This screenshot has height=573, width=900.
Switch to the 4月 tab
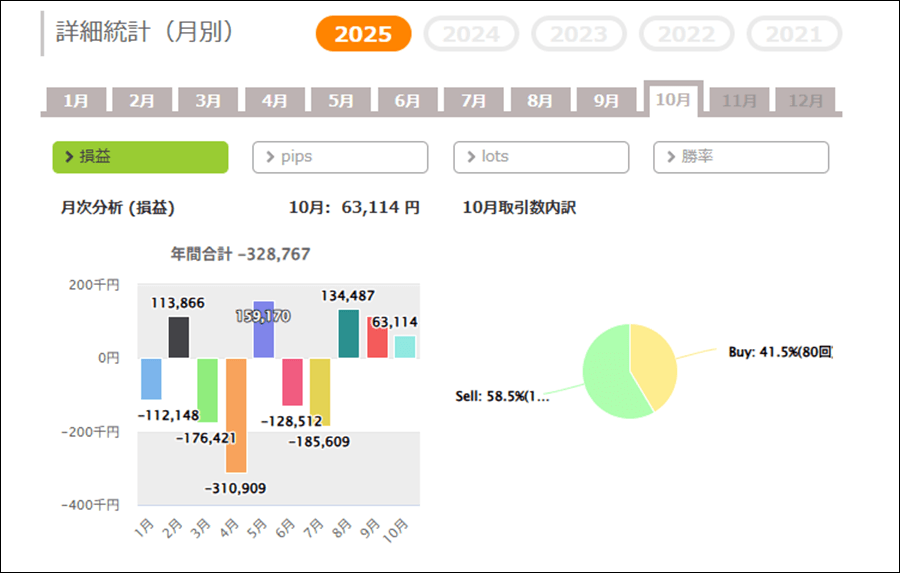[x=275, y=101]
